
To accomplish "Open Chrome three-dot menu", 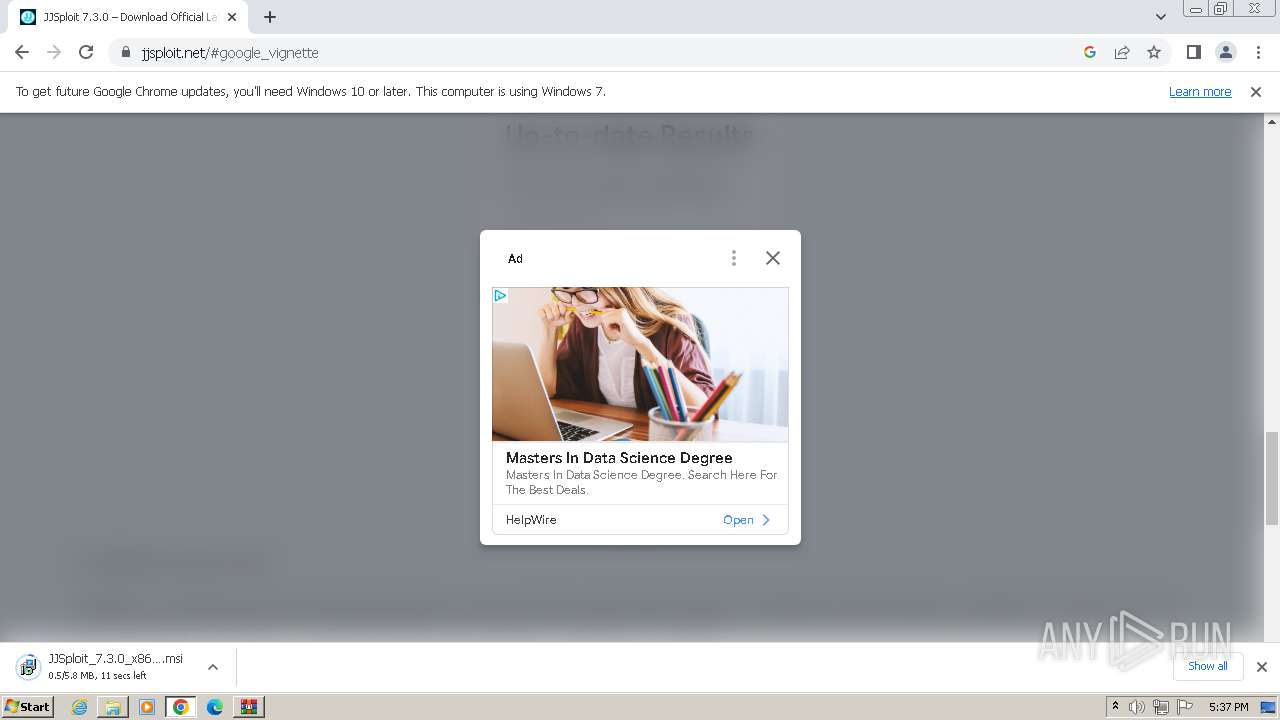I will pyautogui.click(x=1259, y=52).
